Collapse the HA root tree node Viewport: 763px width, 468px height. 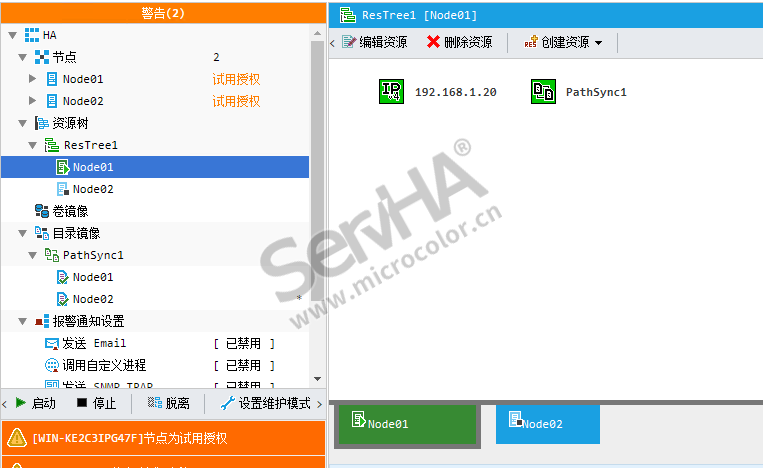coord(12,35)
